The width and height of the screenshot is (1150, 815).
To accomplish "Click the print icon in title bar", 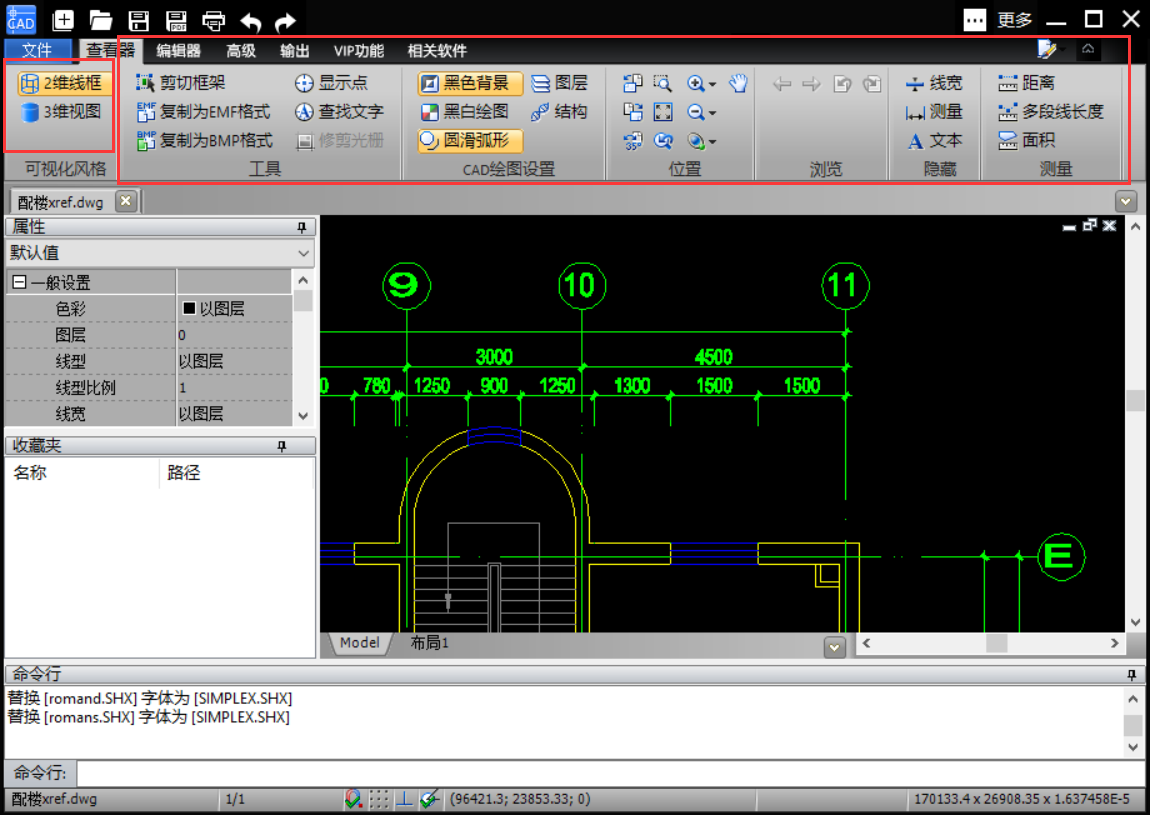I will [x=213, y=19].
